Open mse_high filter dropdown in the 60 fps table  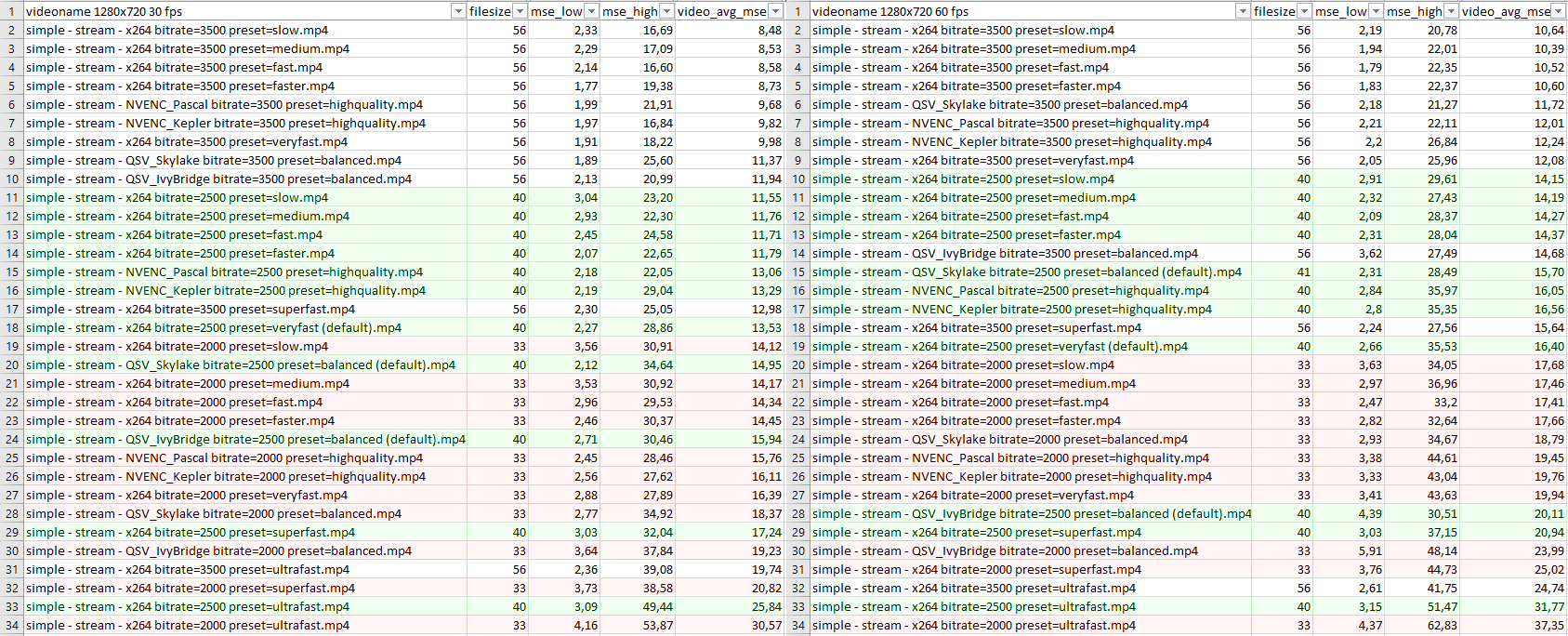[x=1450, y=11]
